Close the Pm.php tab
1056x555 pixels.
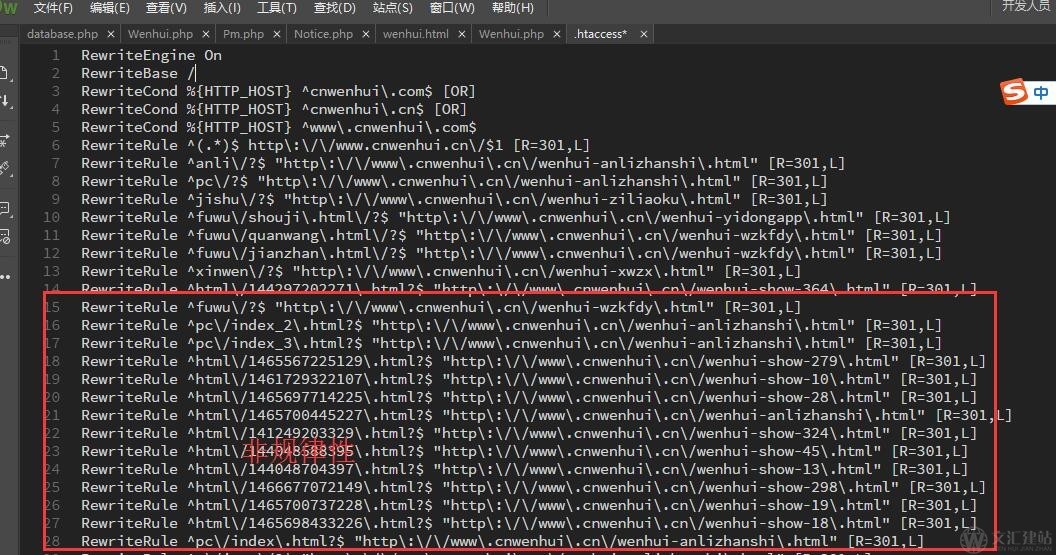(x=277, y=34)
